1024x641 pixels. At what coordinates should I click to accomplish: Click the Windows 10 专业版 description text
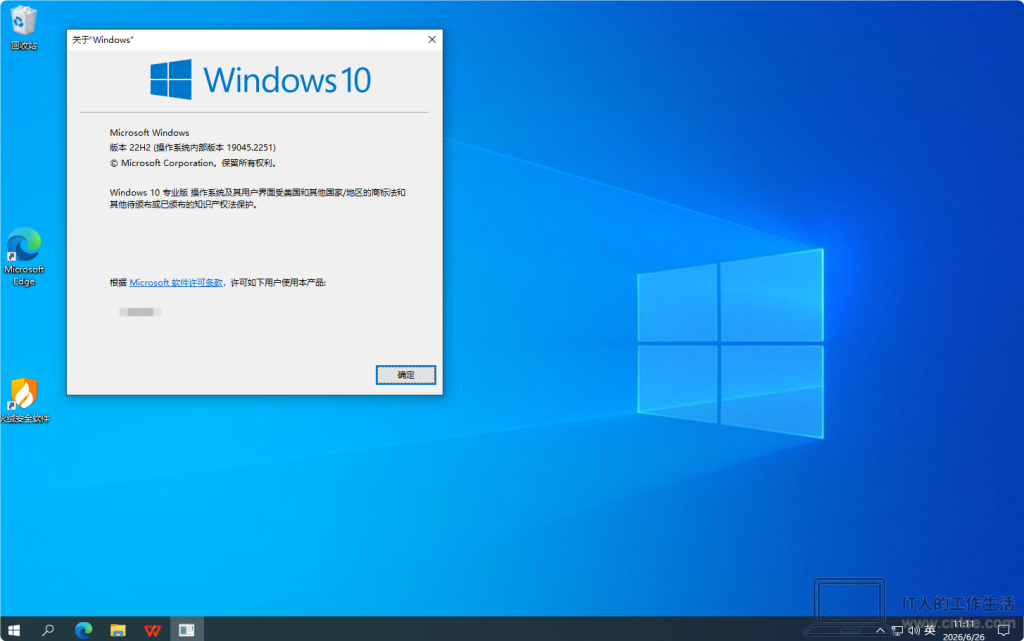pos(257,198)
